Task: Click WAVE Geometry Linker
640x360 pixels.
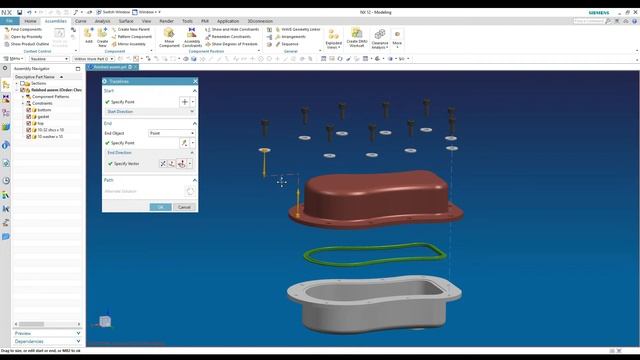Action: point(298,29)
